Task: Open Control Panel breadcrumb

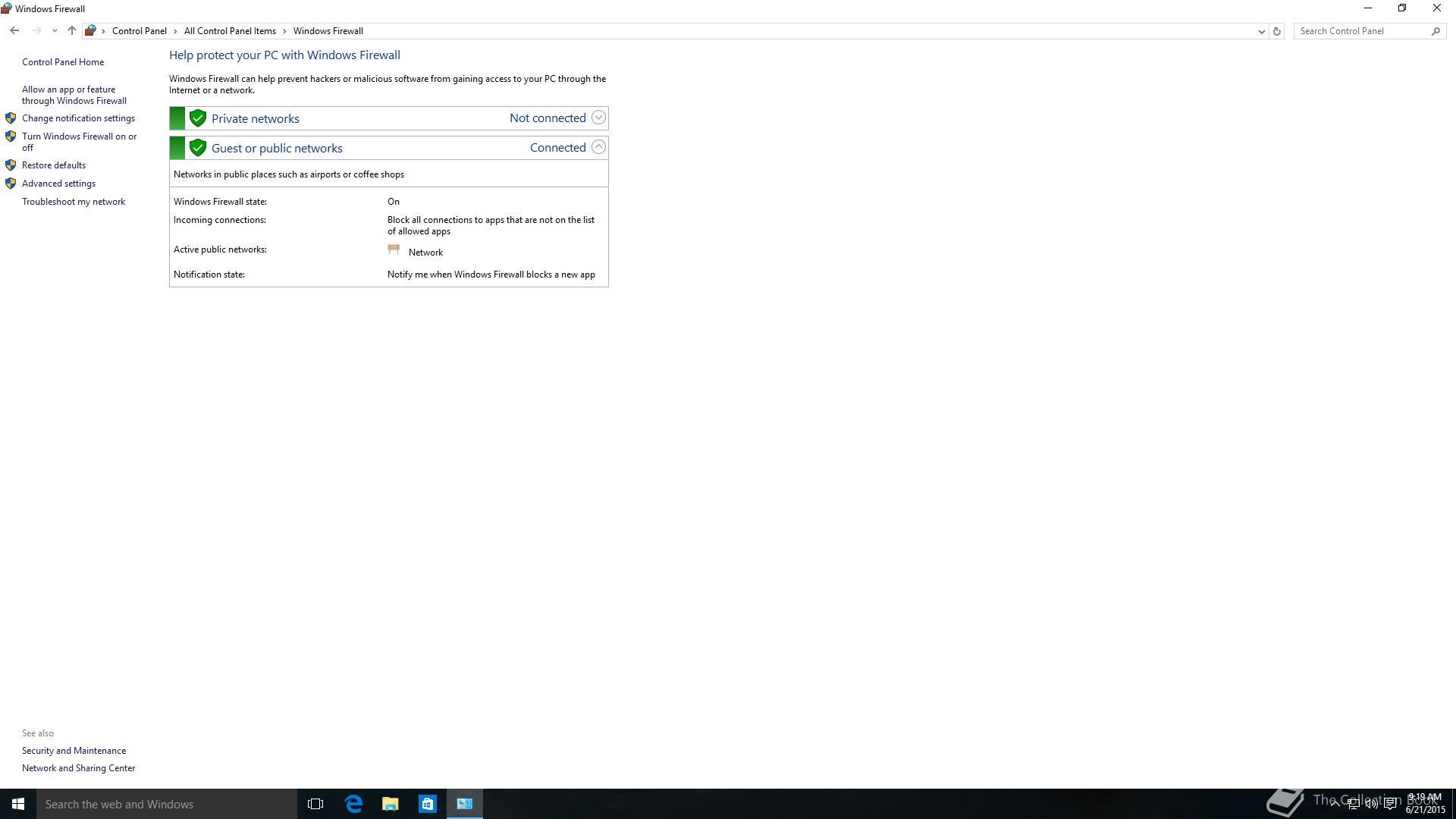Action: [139, 31]
